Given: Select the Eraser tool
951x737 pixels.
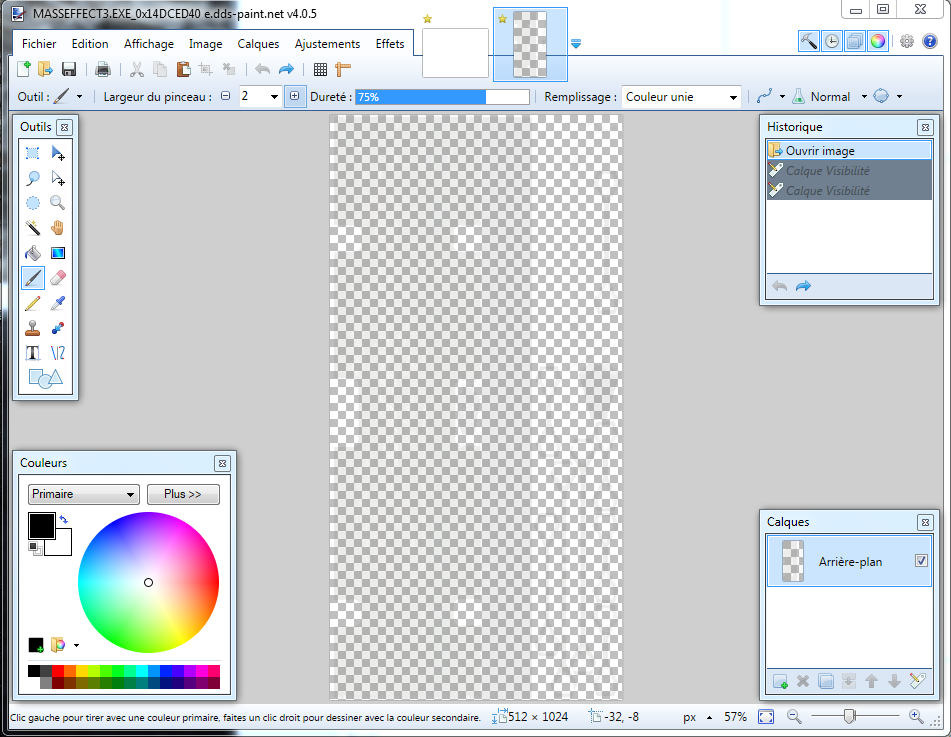Looking at the screenshot, I should coord(58,278).
